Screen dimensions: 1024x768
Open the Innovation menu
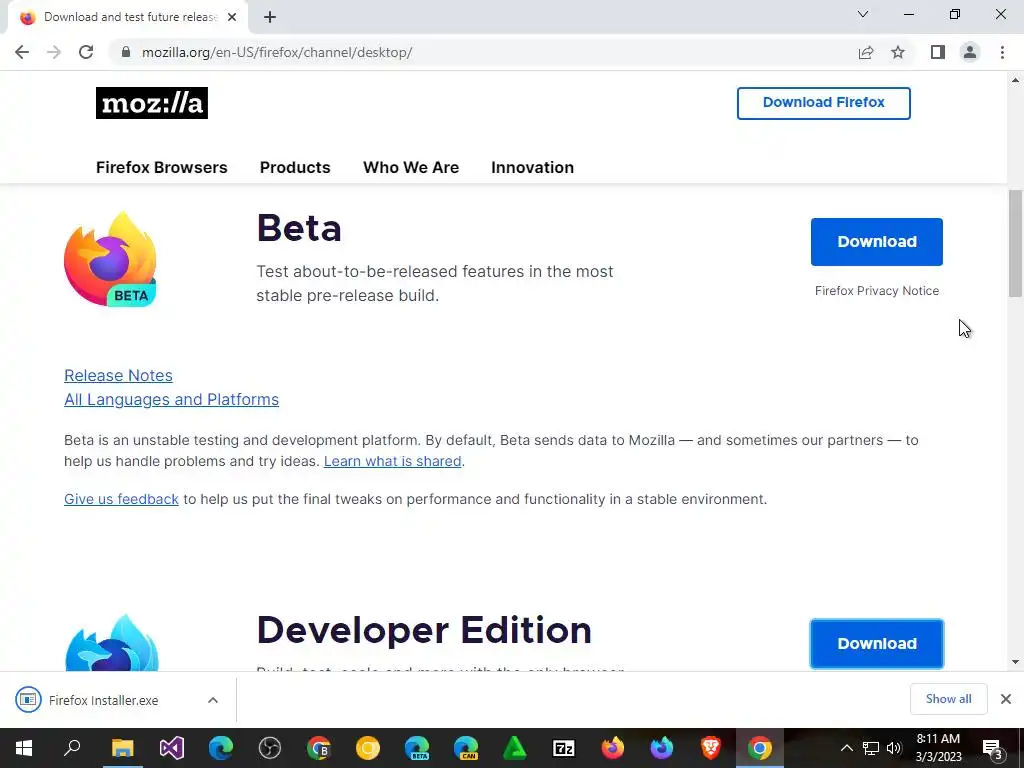tap(532, 167)
